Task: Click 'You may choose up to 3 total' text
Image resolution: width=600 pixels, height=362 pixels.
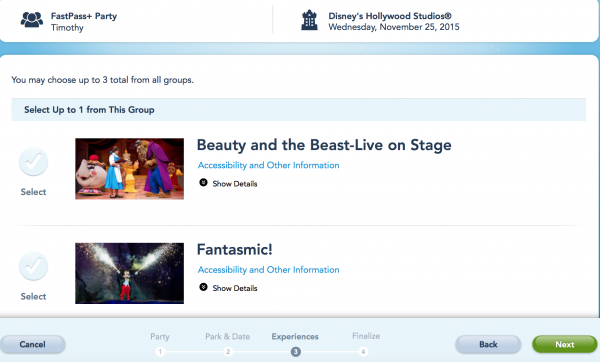Action: [x=103, y=80]
